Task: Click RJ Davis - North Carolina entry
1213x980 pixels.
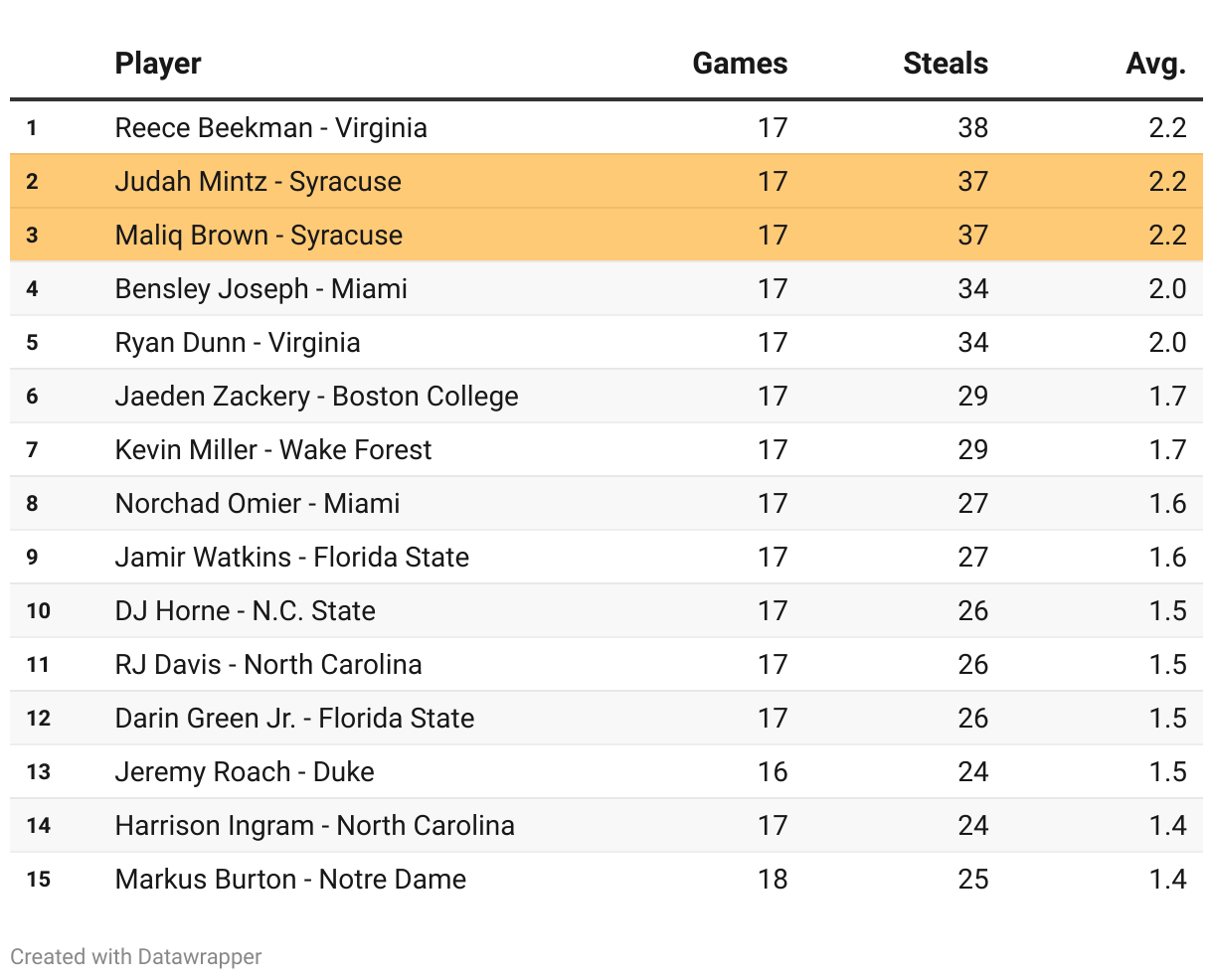Action: coord(268,664)
